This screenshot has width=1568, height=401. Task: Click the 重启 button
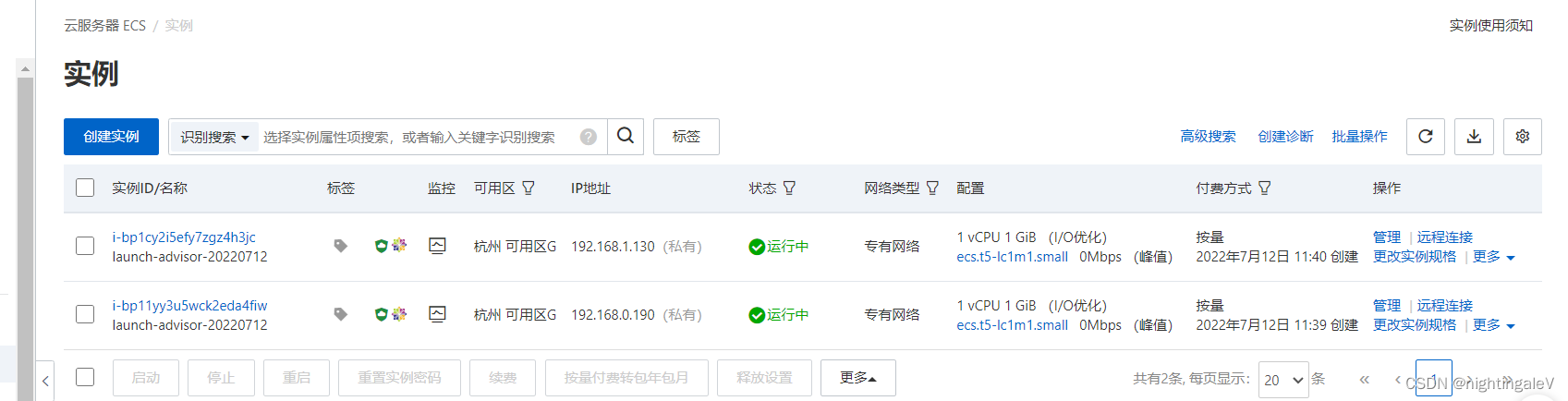[x=297, y=378]
